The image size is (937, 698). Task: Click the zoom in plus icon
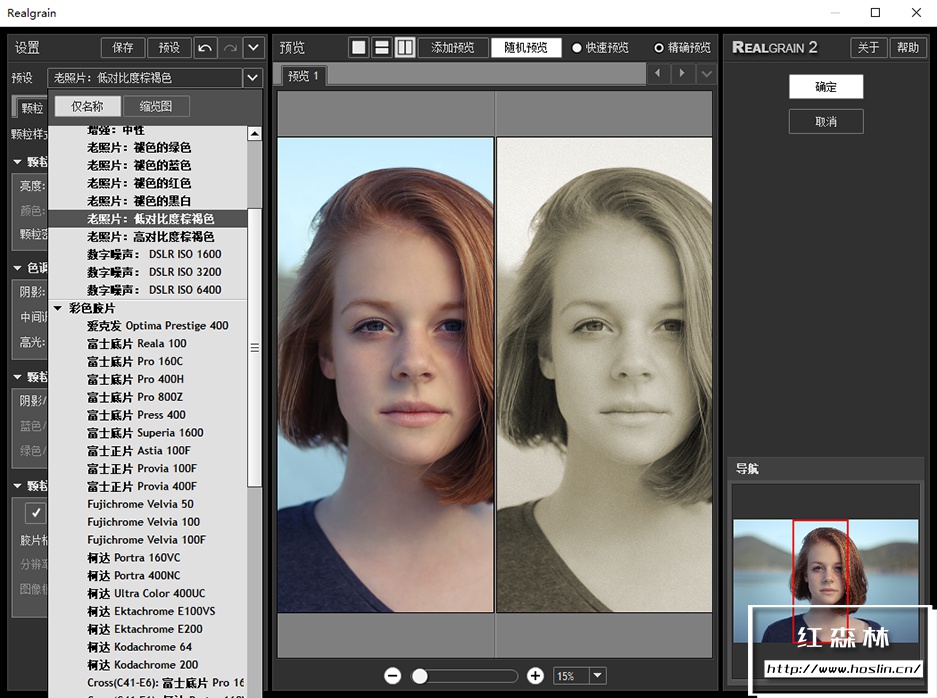tap(535, 676)
